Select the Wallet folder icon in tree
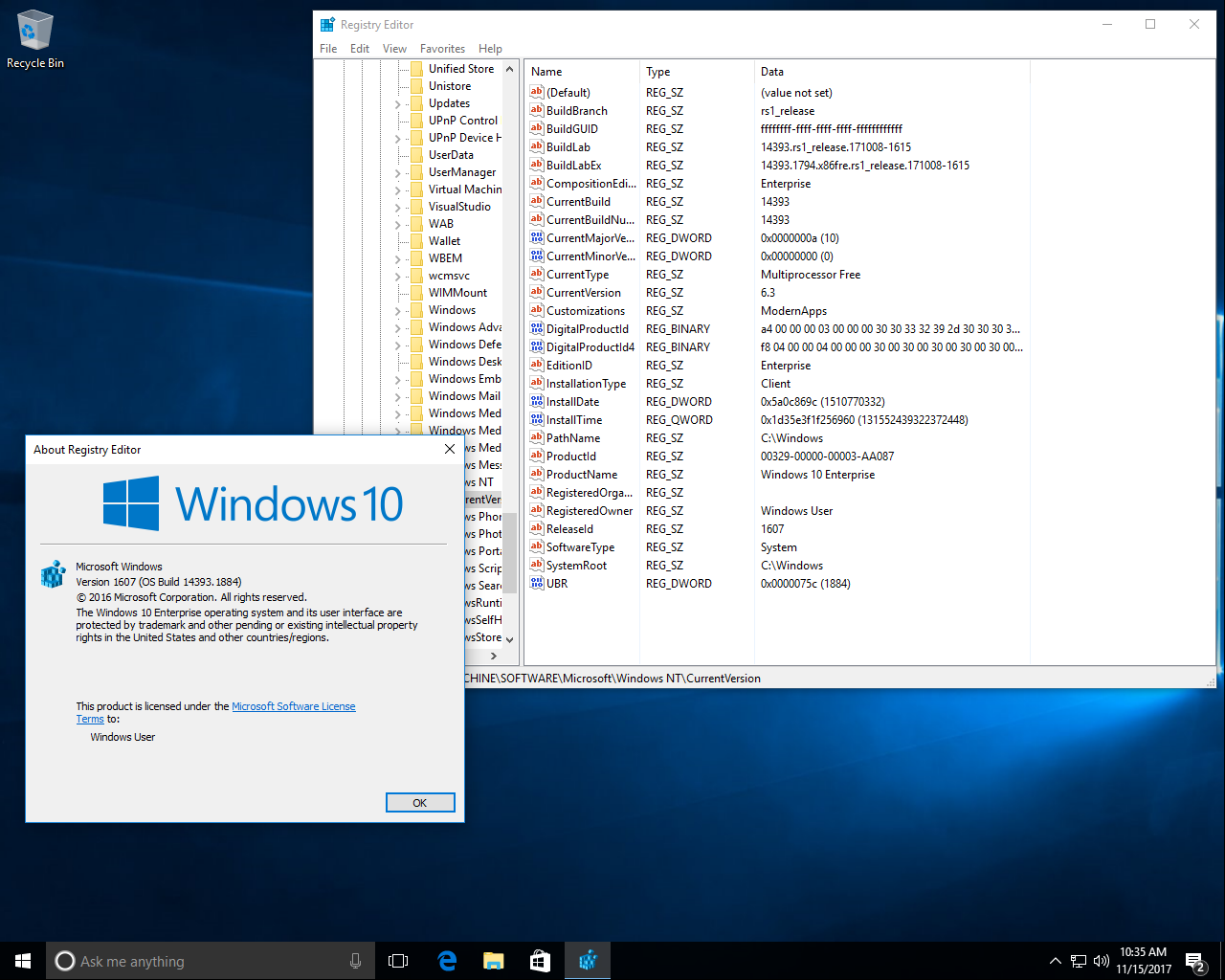 (x=416, y=241)
